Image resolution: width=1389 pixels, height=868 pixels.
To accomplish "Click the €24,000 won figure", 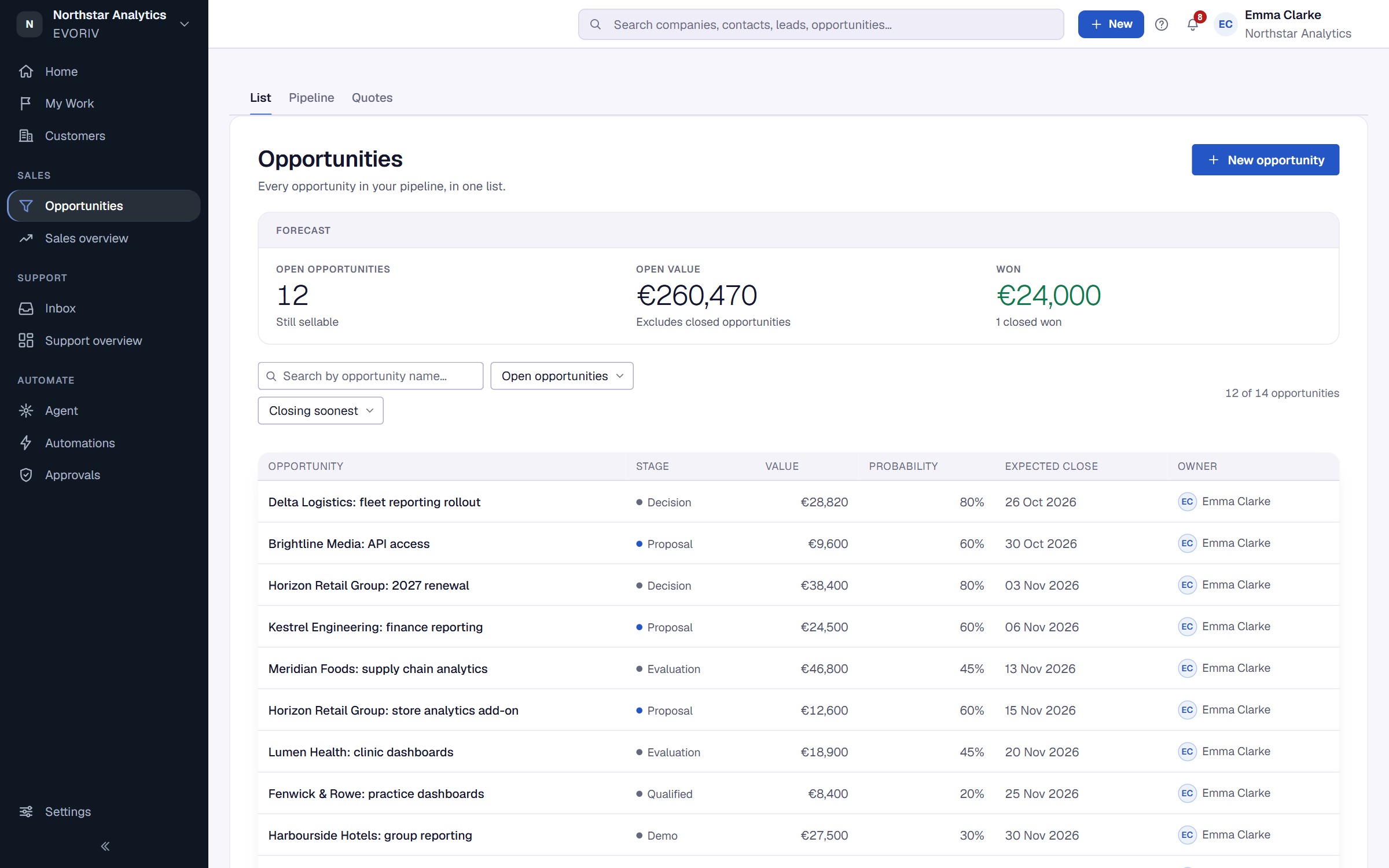I will tap(1048, 296).
